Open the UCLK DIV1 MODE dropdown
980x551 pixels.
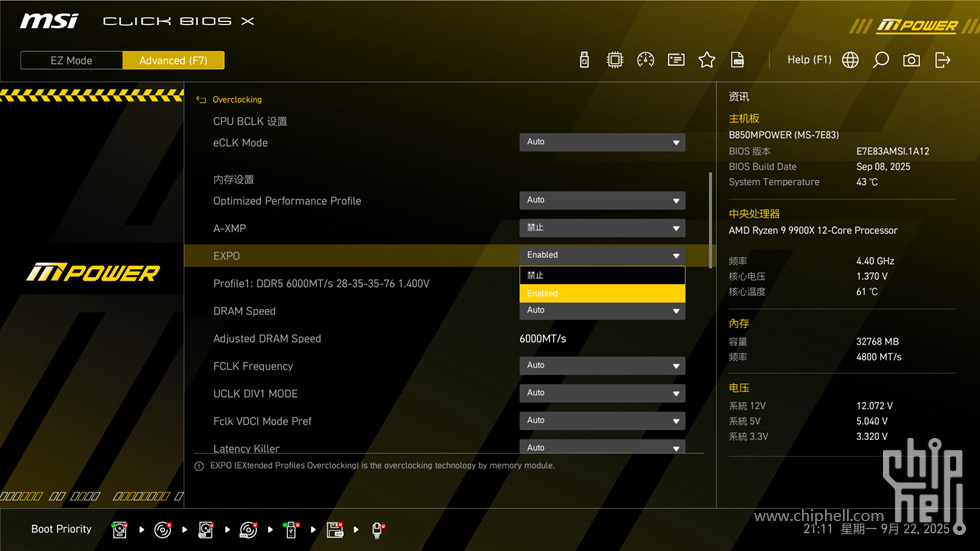pyautogui.click(x=602, y=393)
